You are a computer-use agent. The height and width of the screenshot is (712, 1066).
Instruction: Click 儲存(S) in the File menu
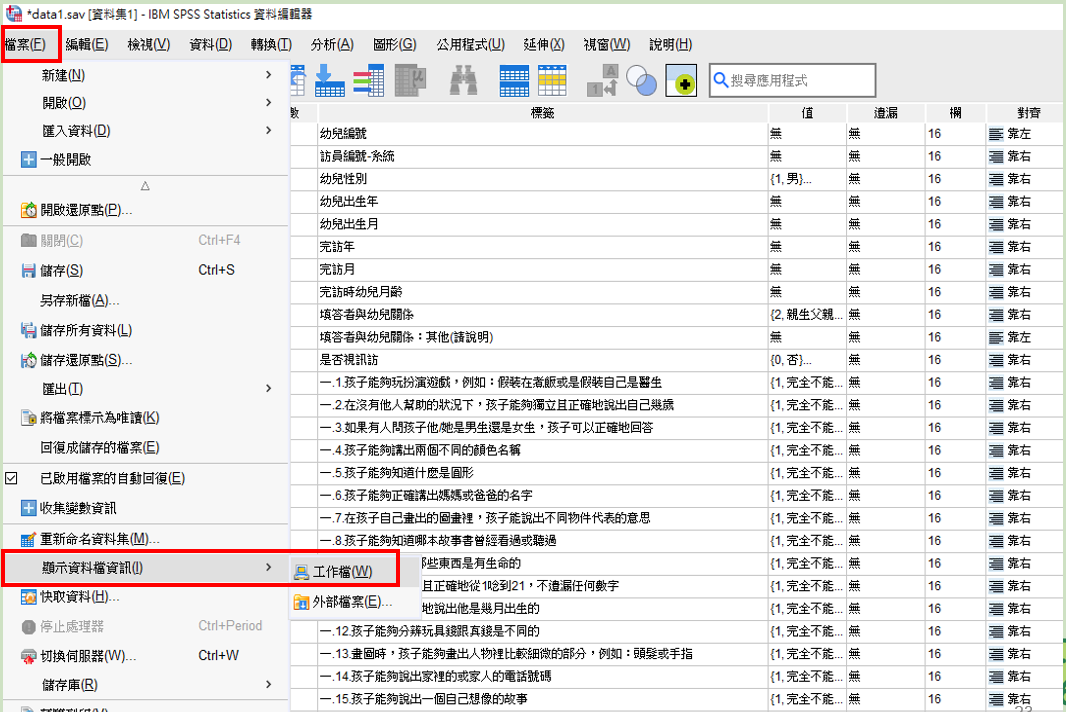(61, 270)
